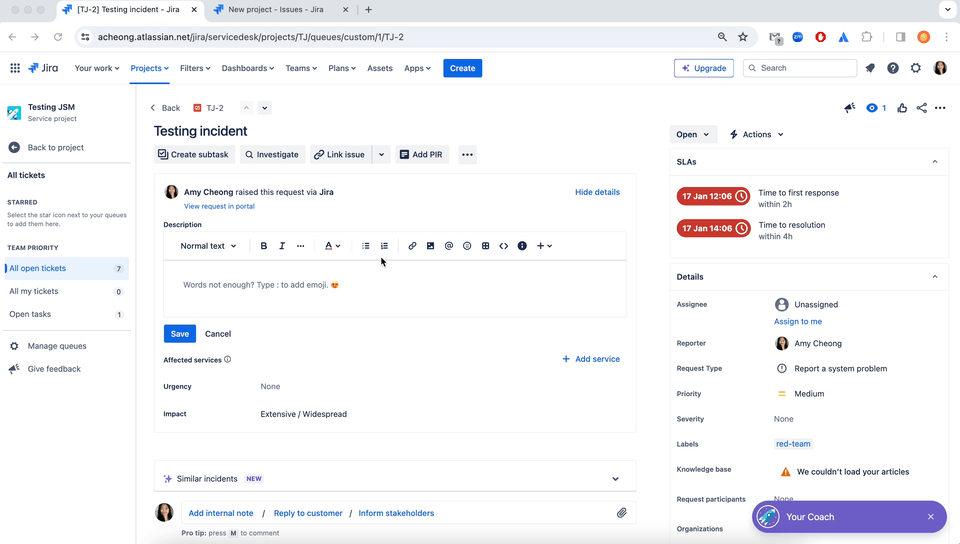
Task: Expand the Similar incidents section
Action: [615, 479]
